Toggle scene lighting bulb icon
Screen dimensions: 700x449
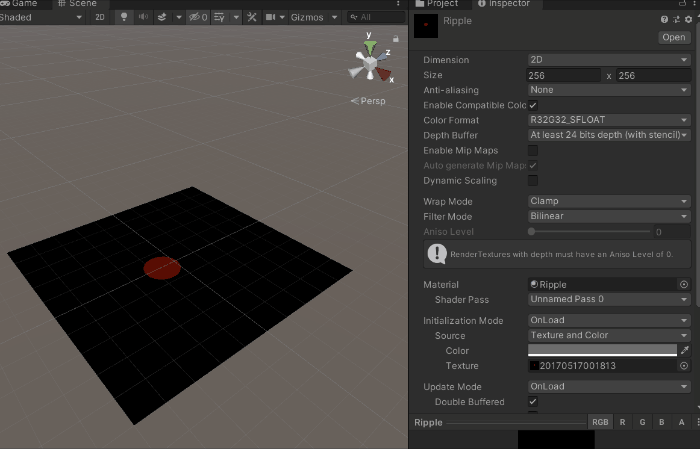click(124, 17)
